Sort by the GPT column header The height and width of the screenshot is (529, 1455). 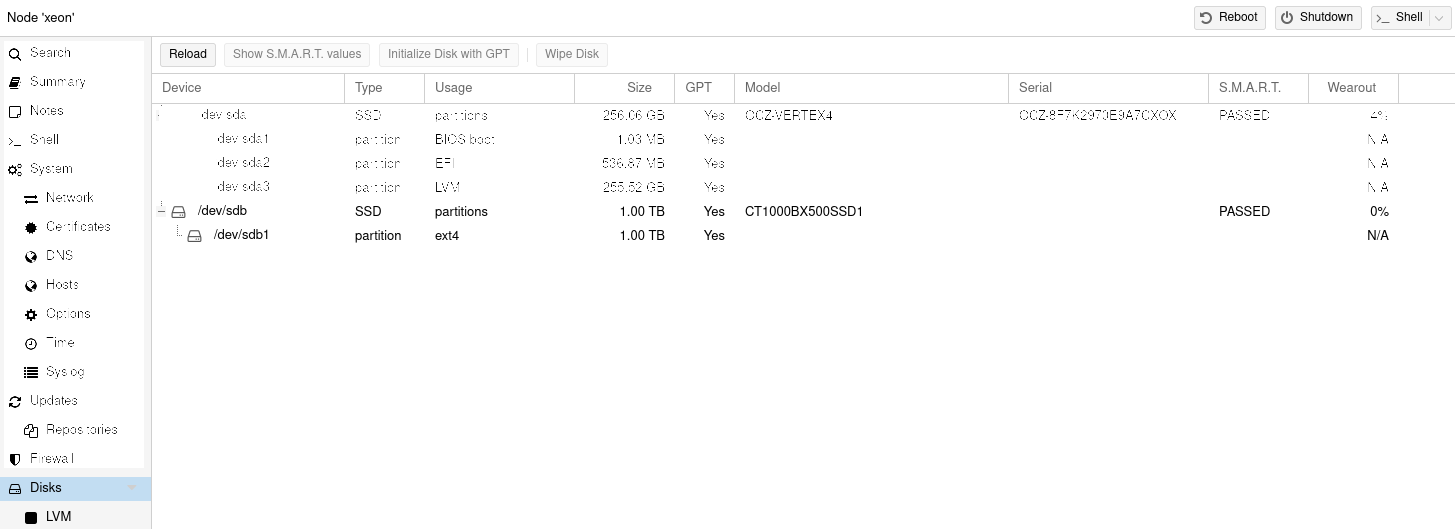click(705, 88)
